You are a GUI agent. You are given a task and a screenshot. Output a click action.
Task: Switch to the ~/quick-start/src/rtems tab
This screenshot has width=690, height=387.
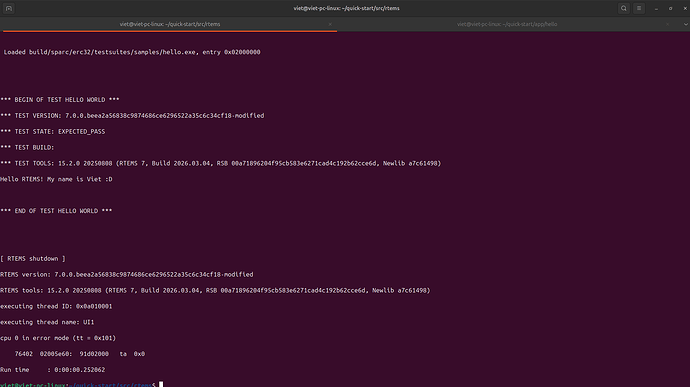(170, 24)
